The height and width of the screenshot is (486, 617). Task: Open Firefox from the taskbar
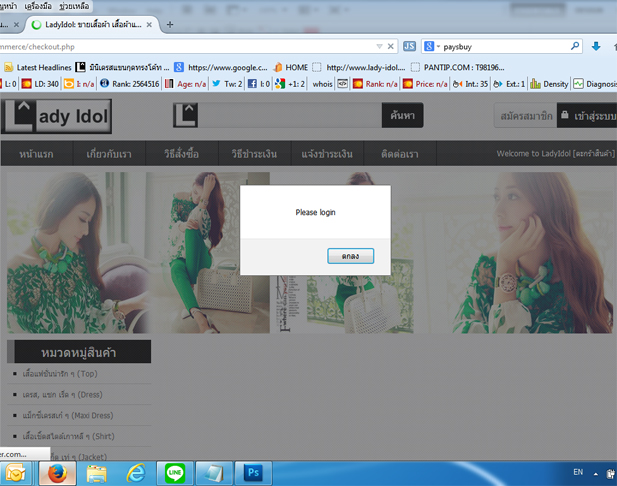coord(57,473)
